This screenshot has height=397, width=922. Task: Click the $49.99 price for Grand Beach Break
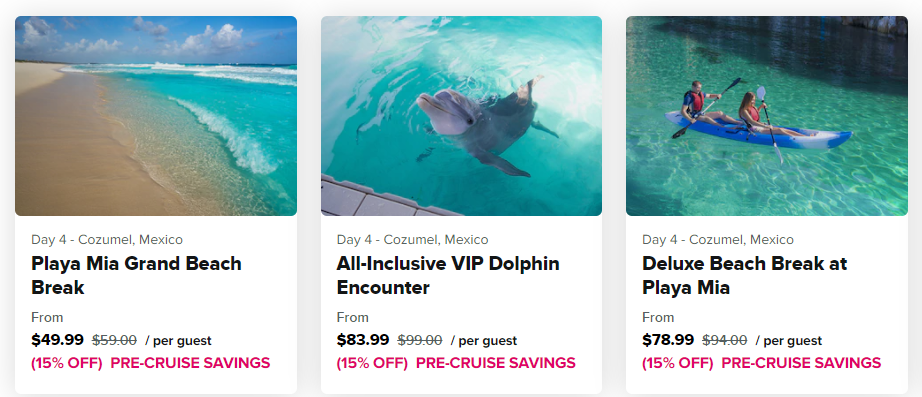tap(58, 340)
